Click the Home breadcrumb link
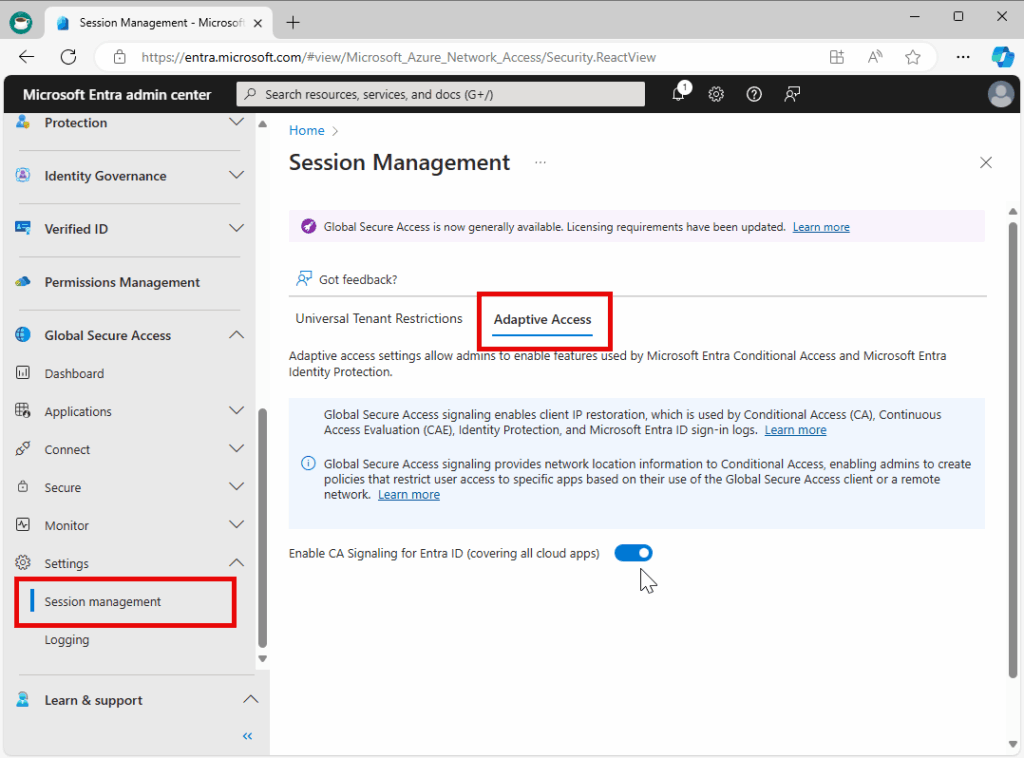 pos(306,130)
